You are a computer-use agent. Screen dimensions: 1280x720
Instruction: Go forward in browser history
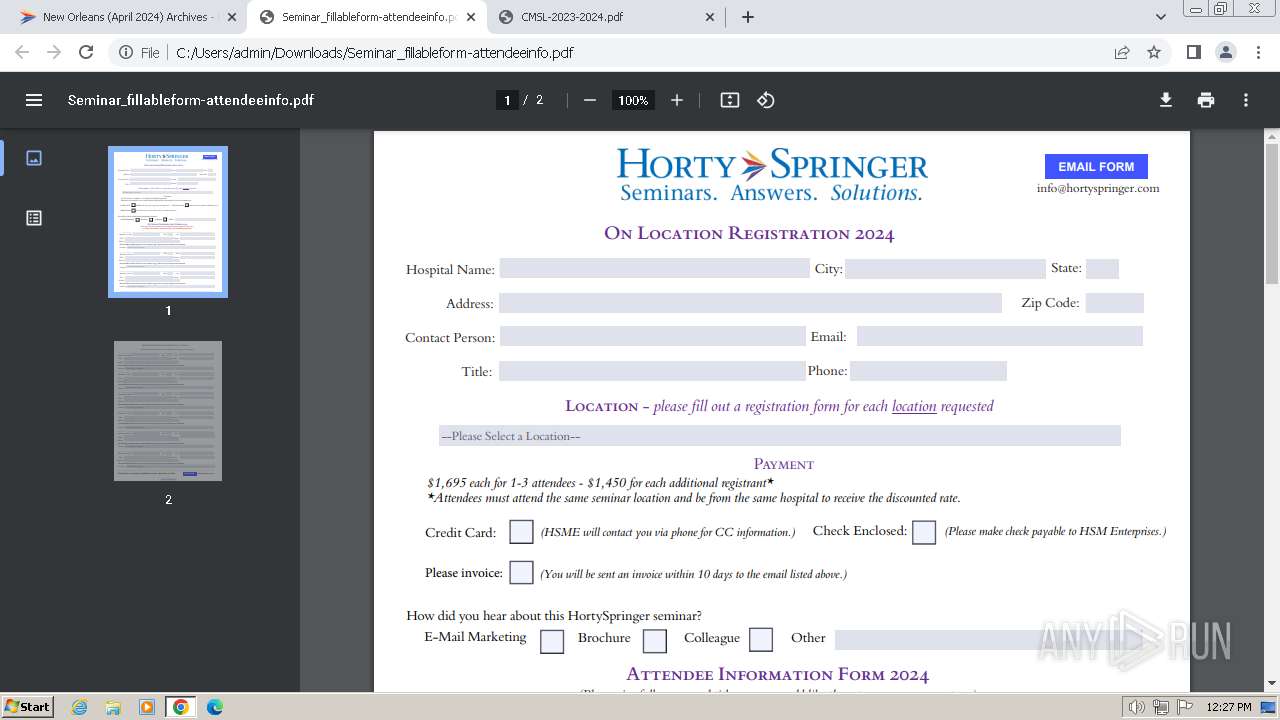pyautogui.click(x=54, y=52)
